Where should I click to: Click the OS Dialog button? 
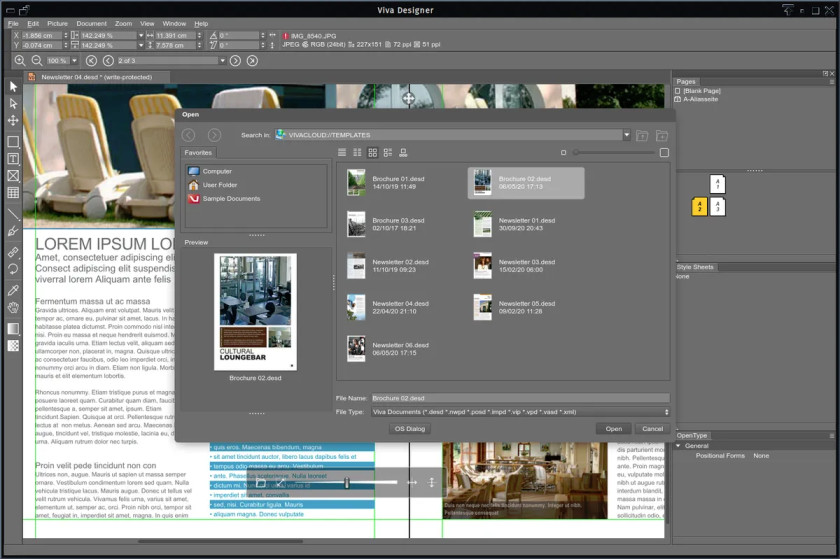coord(410,429)
